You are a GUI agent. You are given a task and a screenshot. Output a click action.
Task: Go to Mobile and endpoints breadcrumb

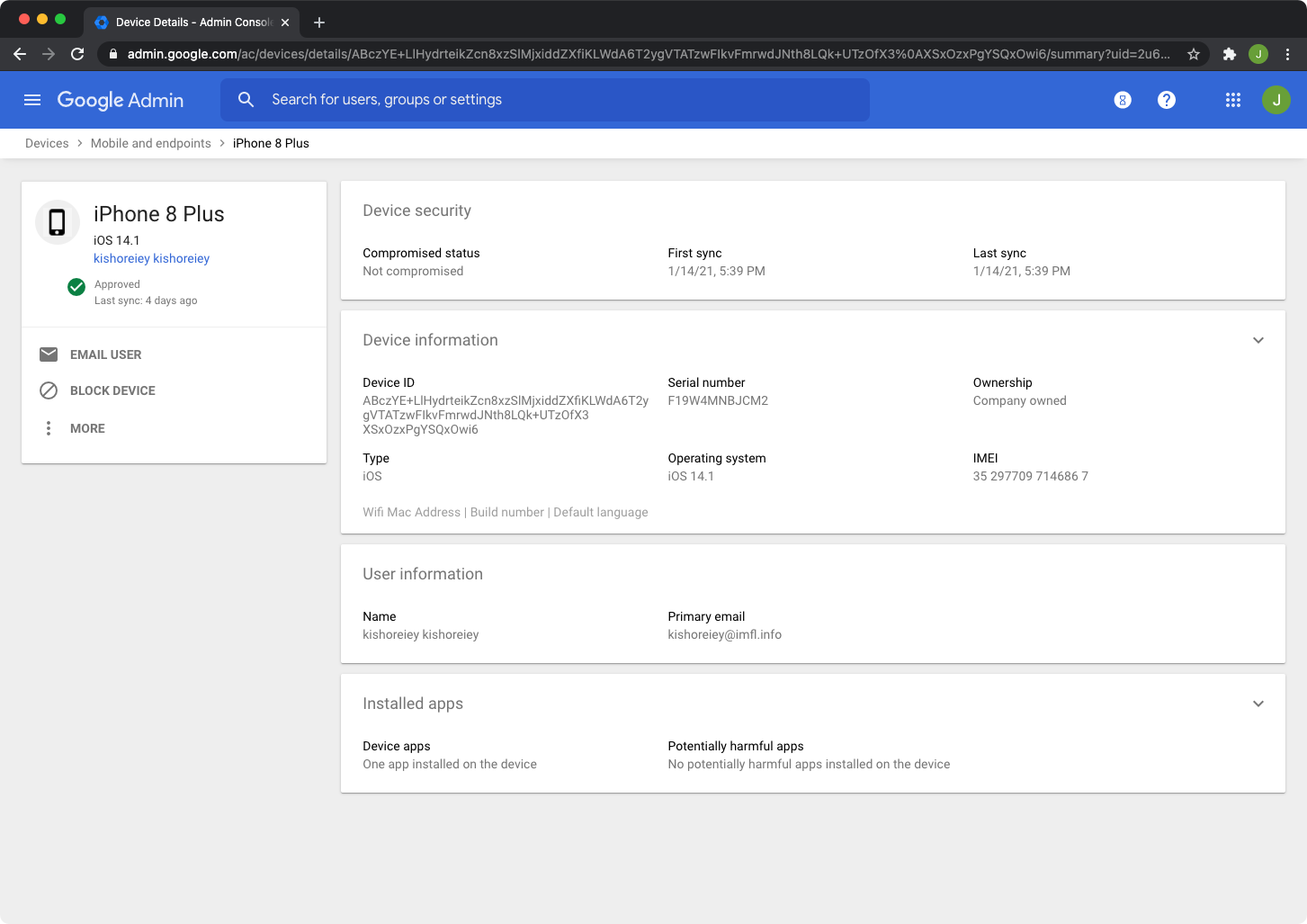tap(151, 143)
